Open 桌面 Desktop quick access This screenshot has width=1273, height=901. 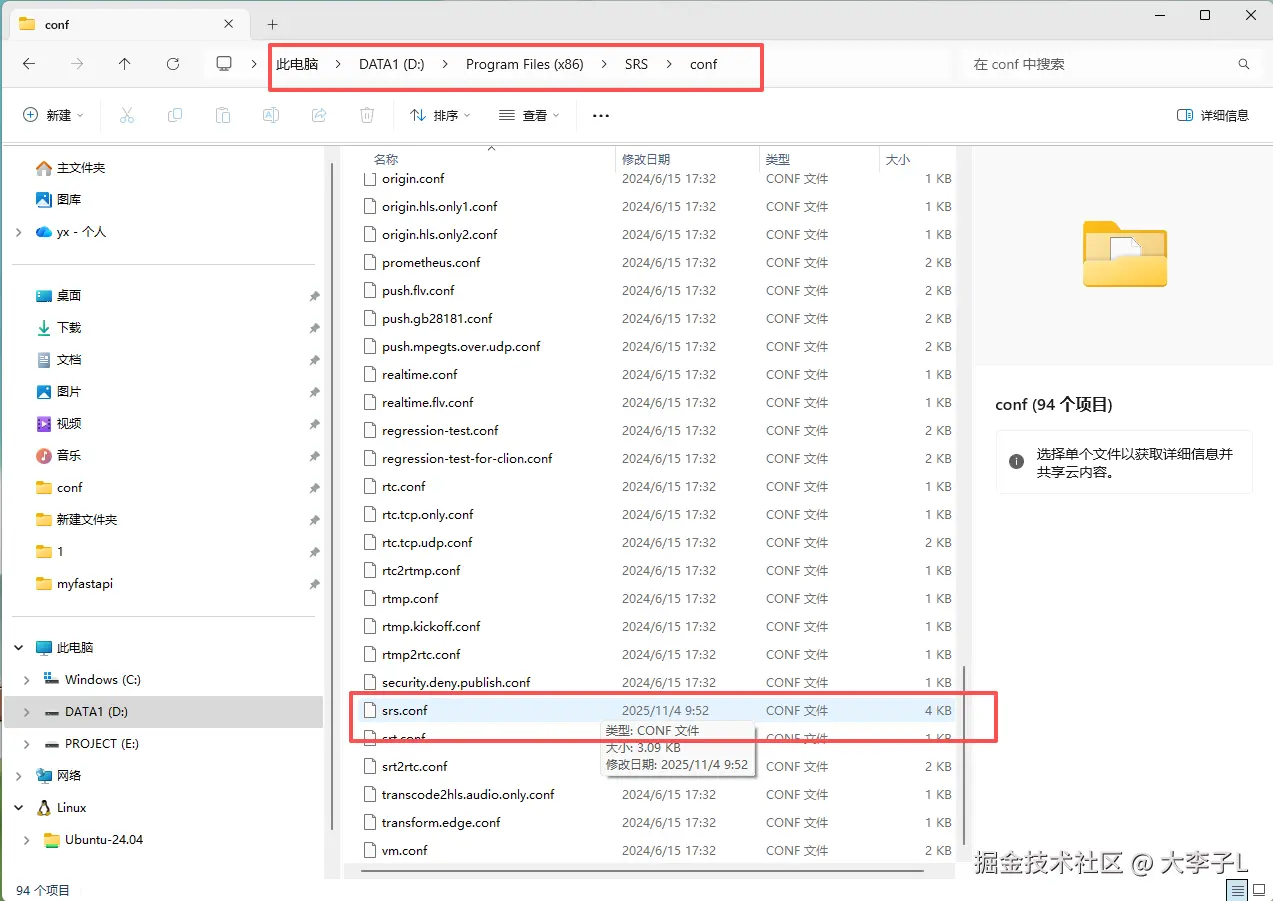(59, 296)
